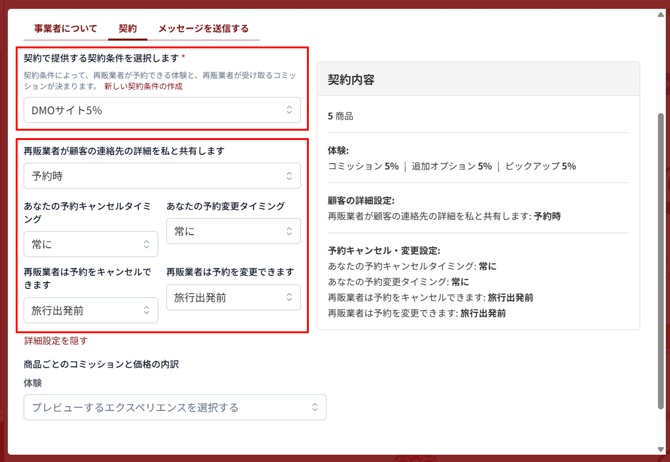Open the メッセージを送信する tab
The image size is (670, 462).
[203, 29]
